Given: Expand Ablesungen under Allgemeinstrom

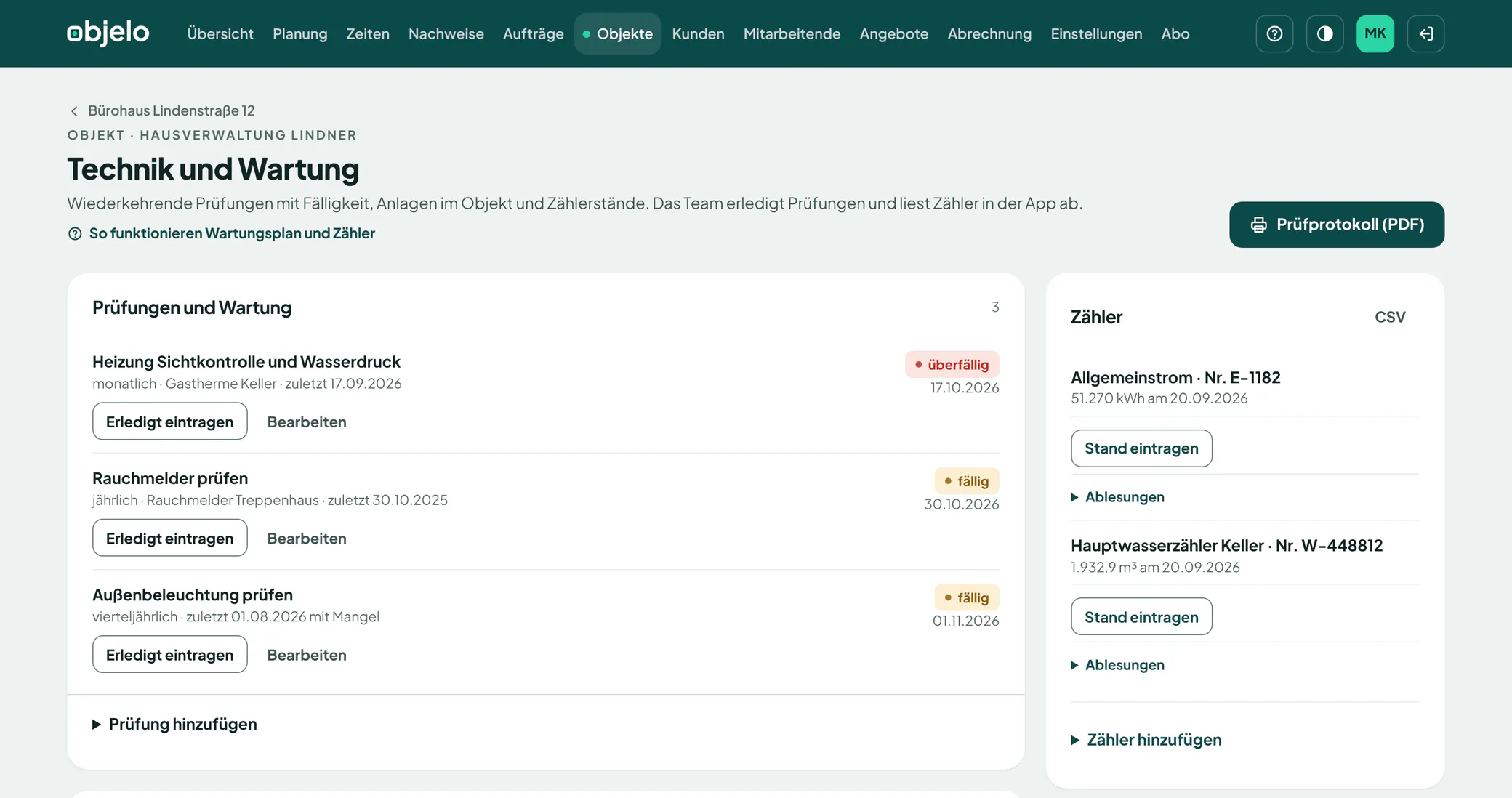Looking at the screenshot, I should pos(1118,497).
